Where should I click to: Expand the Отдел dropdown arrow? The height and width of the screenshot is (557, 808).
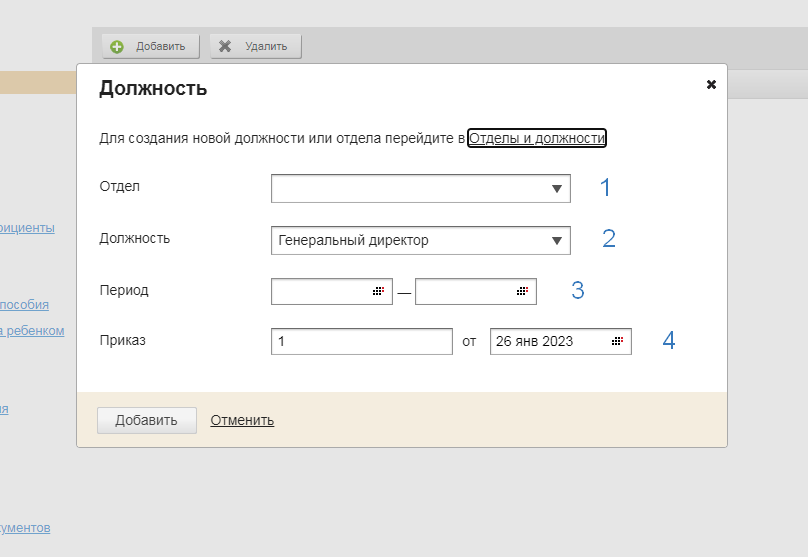click(x=556, y=189)
